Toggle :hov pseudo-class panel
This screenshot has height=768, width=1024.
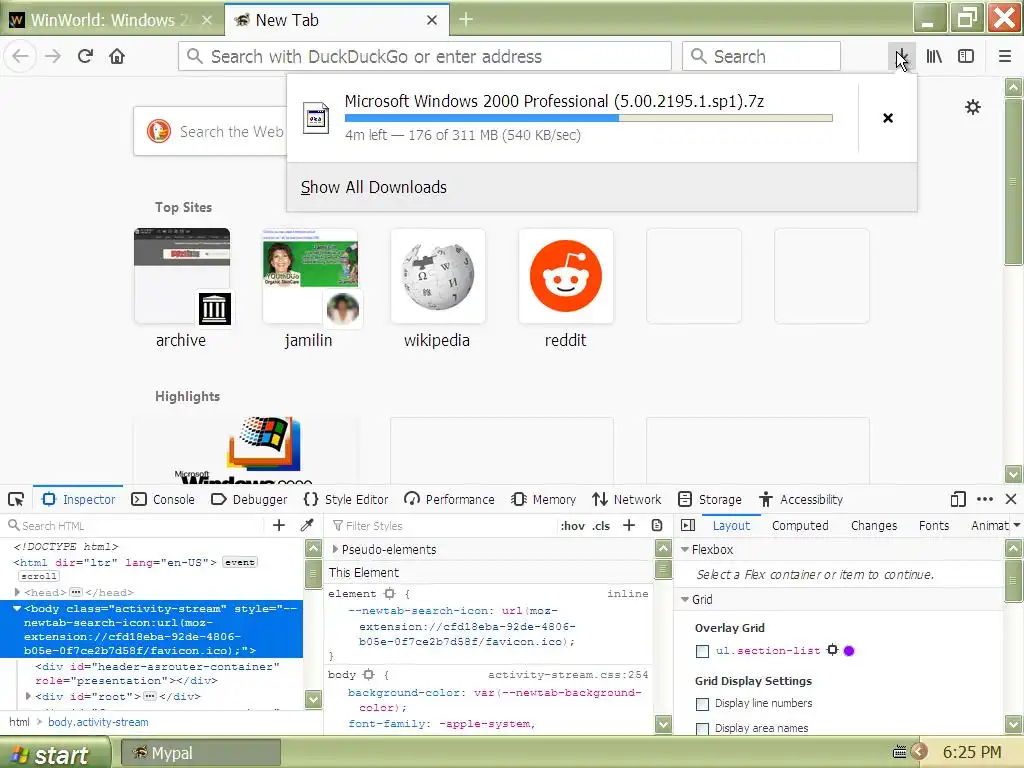click(573, 526)
